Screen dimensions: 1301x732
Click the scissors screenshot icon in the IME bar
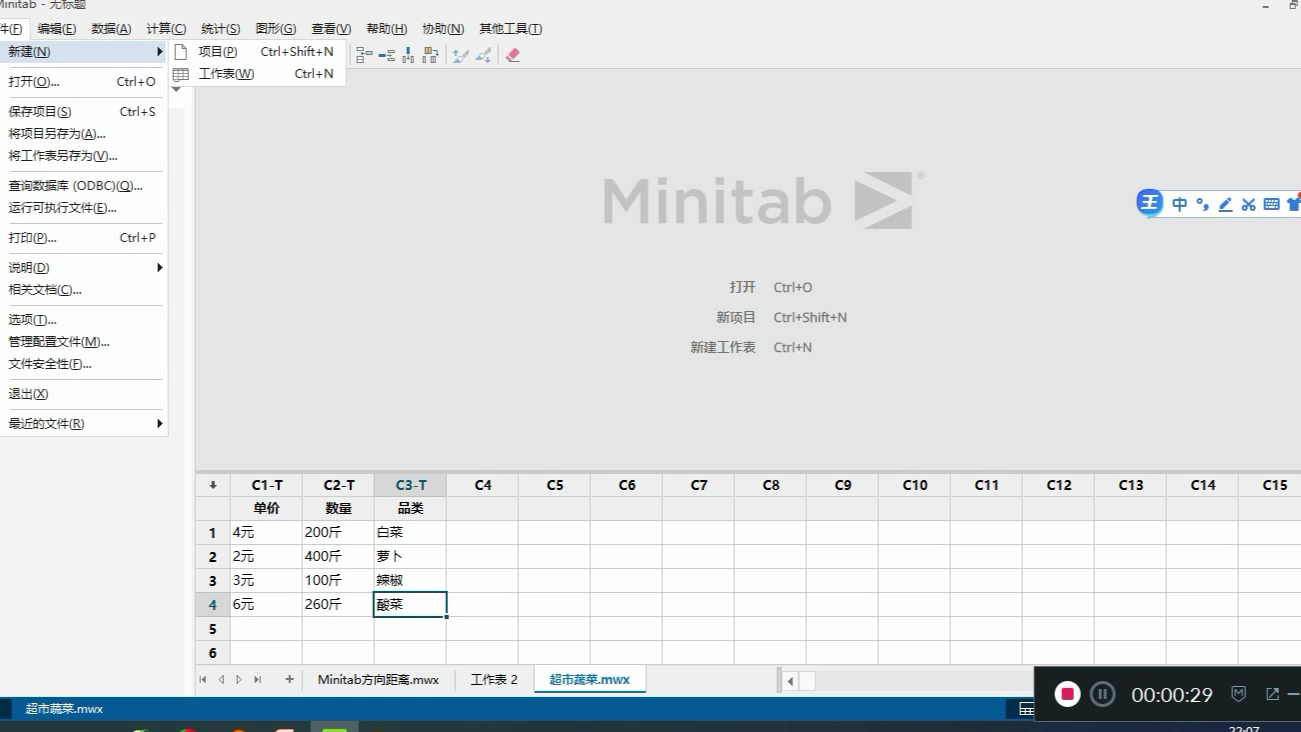pos(1248,204)
